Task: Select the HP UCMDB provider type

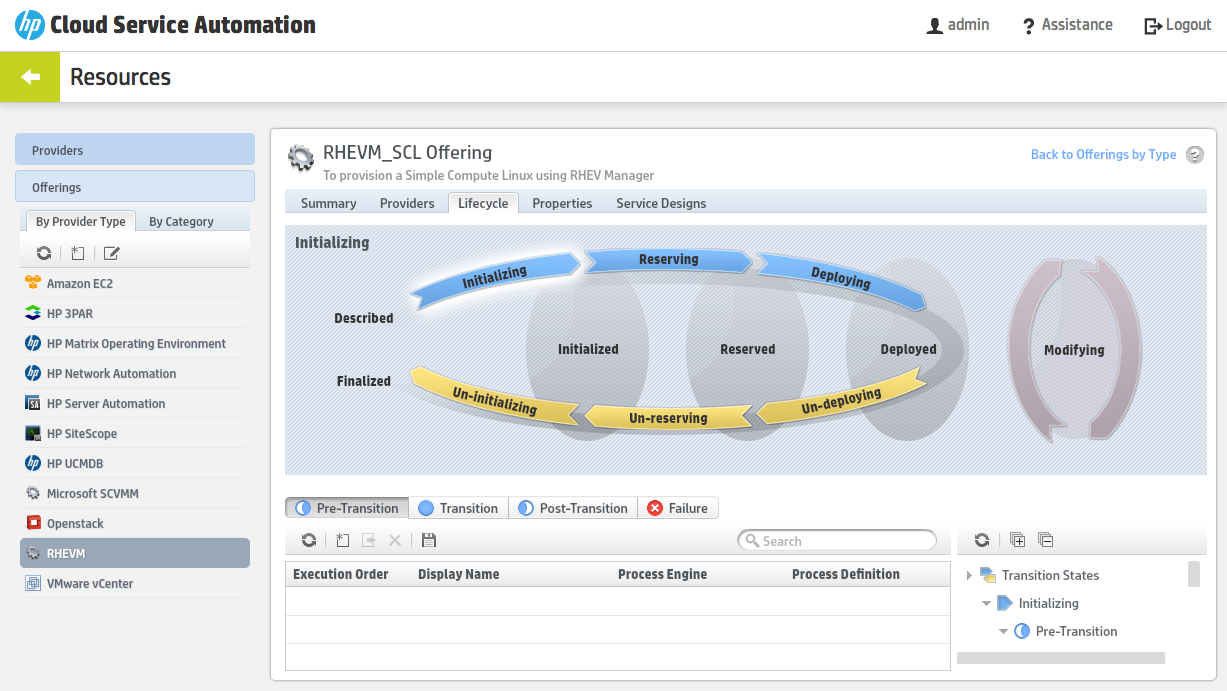Action: pyautogui.click(x=134, y=463)
